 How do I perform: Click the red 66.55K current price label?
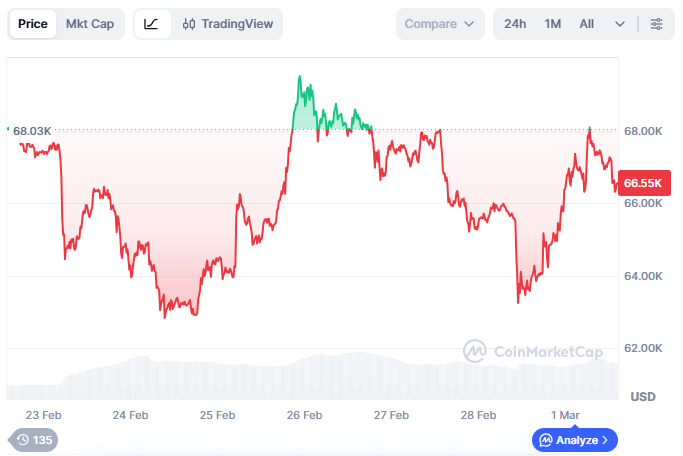[x=643, y=183]
